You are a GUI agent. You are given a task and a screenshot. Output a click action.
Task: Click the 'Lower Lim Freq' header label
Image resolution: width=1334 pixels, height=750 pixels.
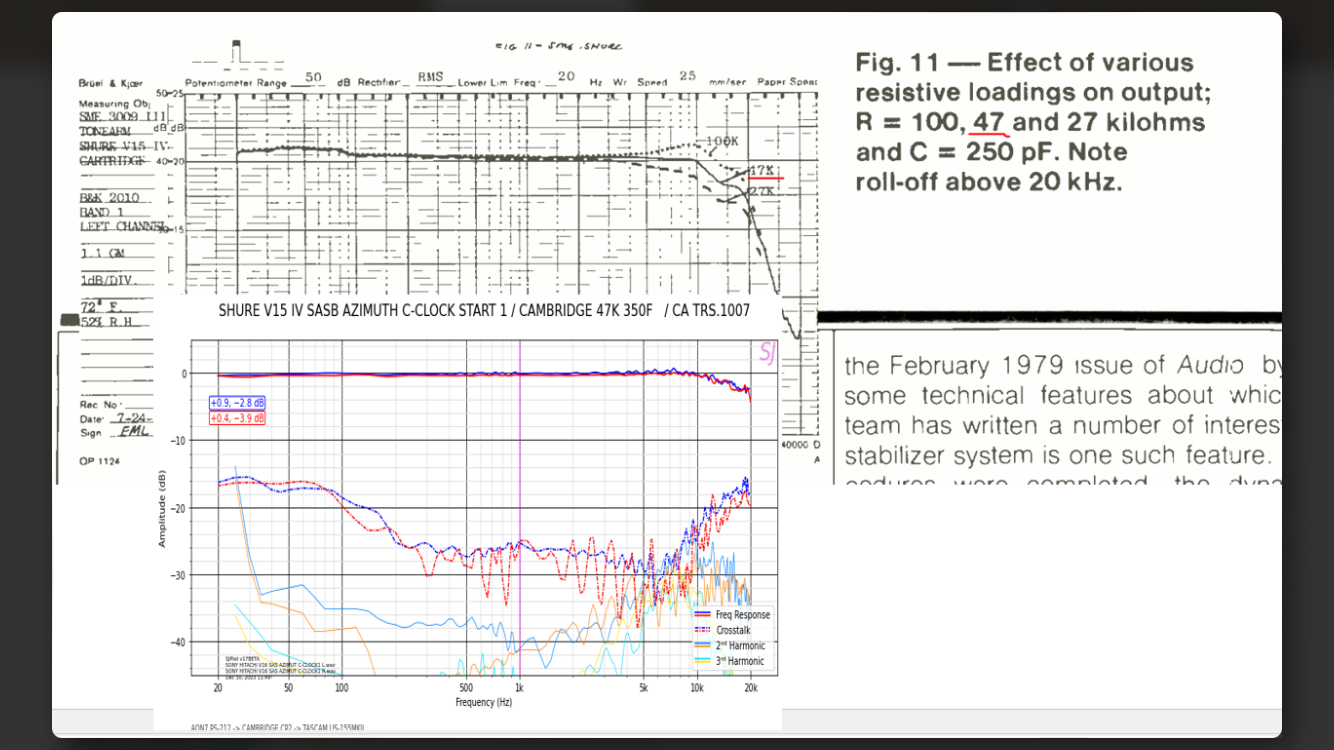pyautogui.click(x=497, y=83)
